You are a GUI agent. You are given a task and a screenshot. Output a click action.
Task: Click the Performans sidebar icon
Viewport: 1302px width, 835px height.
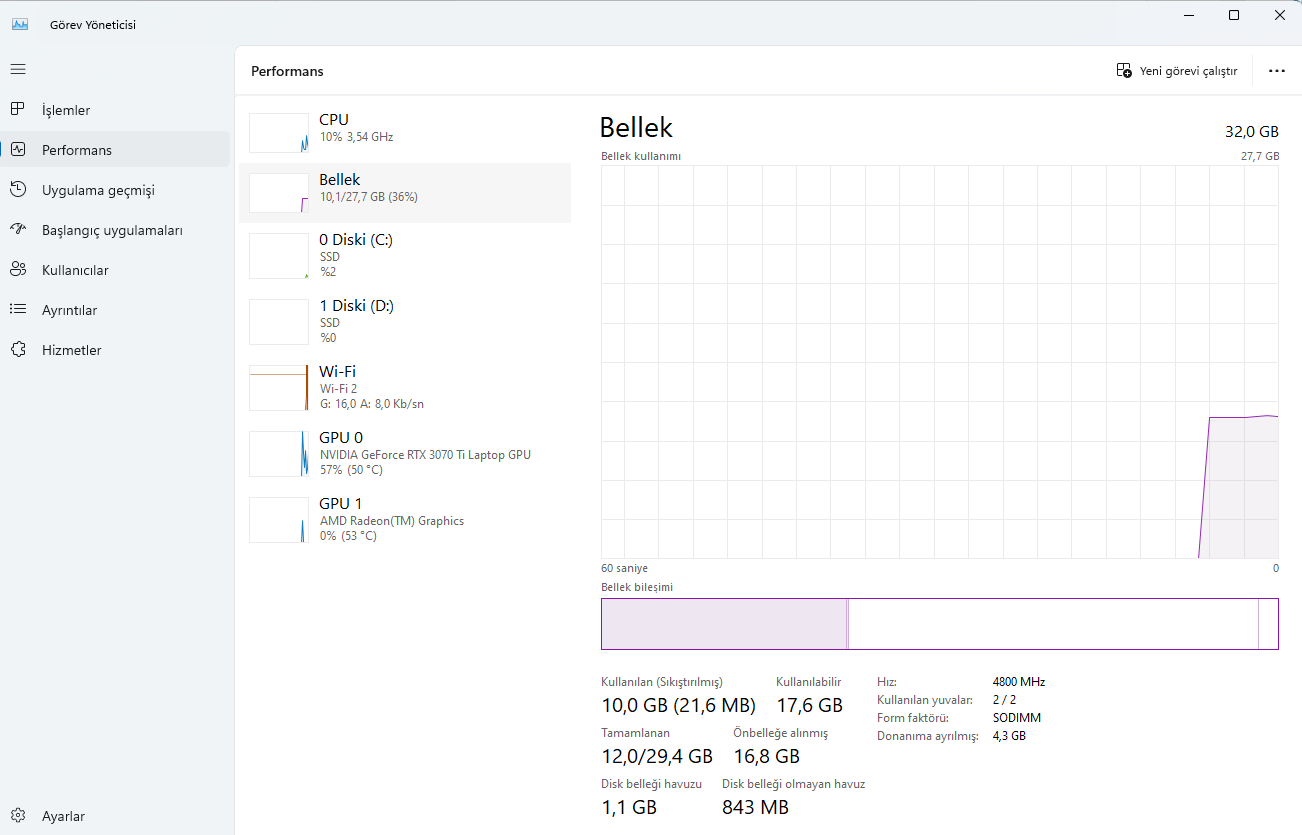click(18, 150)
